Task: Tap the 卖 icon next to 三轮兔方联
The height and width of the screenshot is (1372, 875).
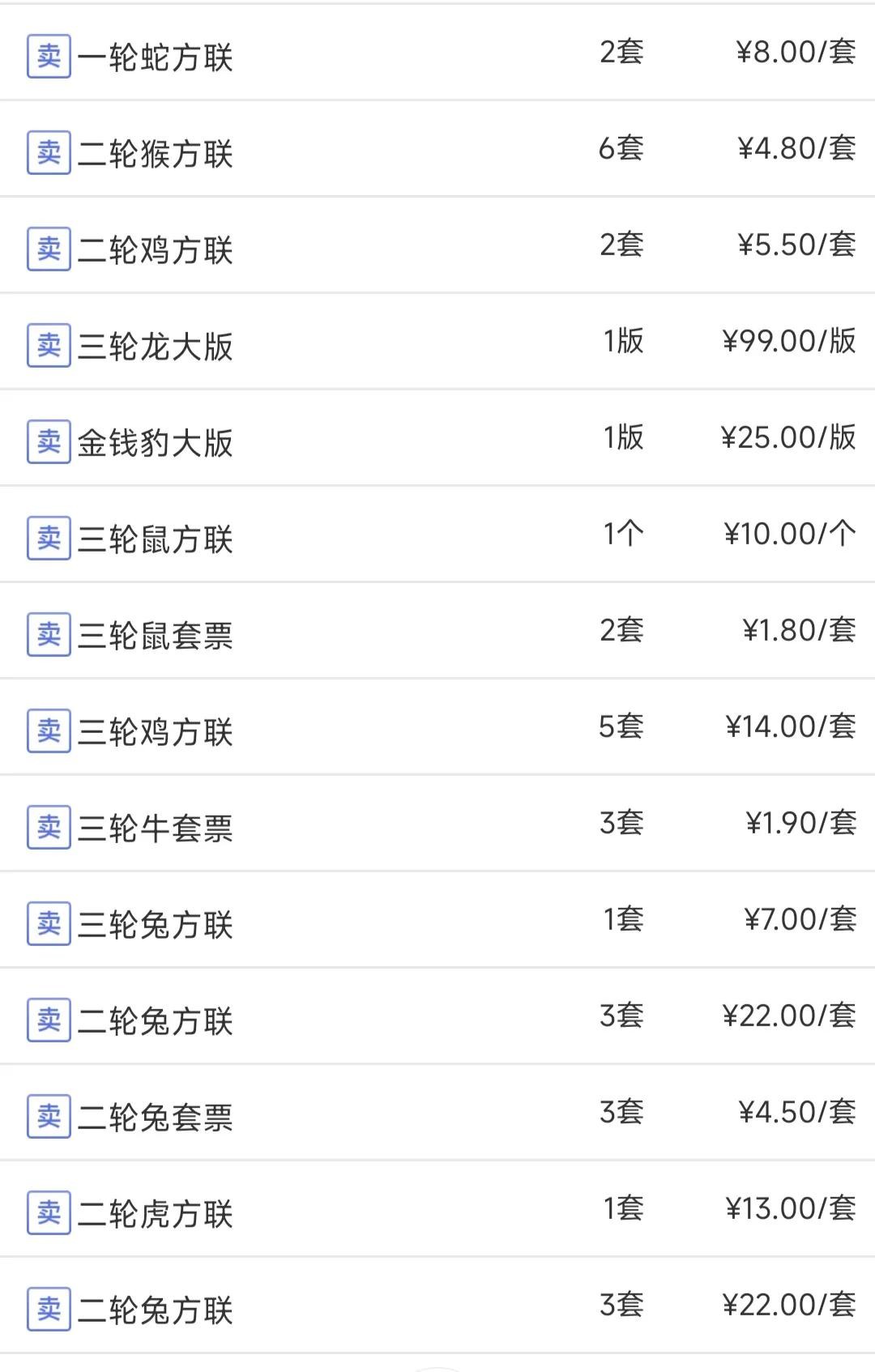Action: [x=49, y=923]
